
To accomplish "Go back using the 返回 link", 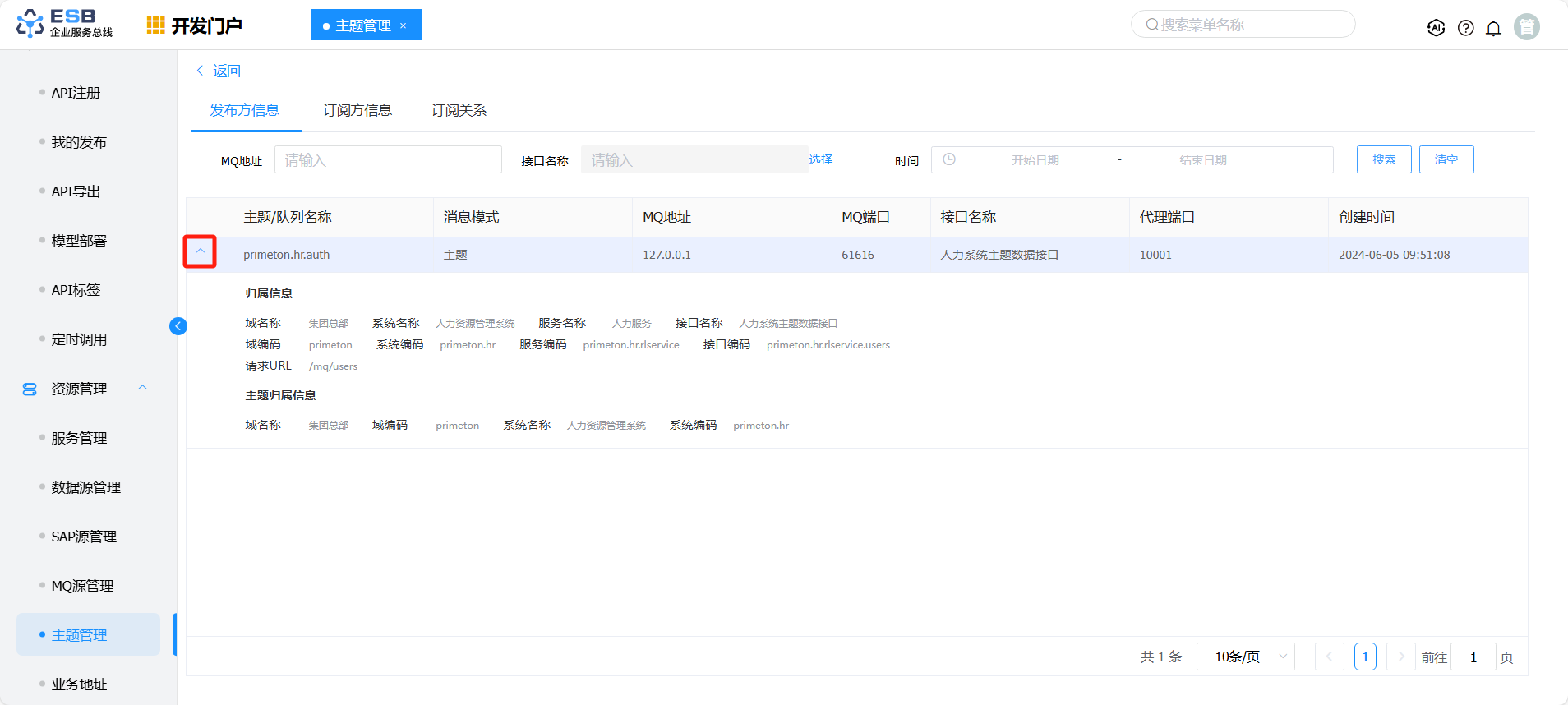I will point(219,71).
